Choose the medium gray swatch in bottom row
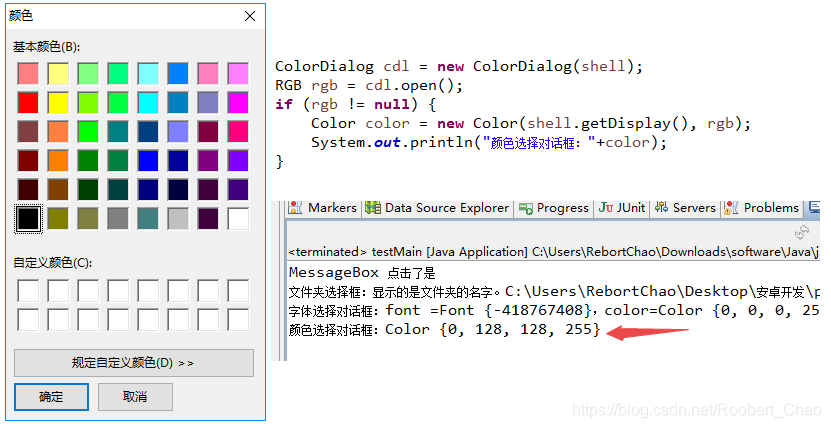Screen dimensions: 831x428 pos(118,219)
